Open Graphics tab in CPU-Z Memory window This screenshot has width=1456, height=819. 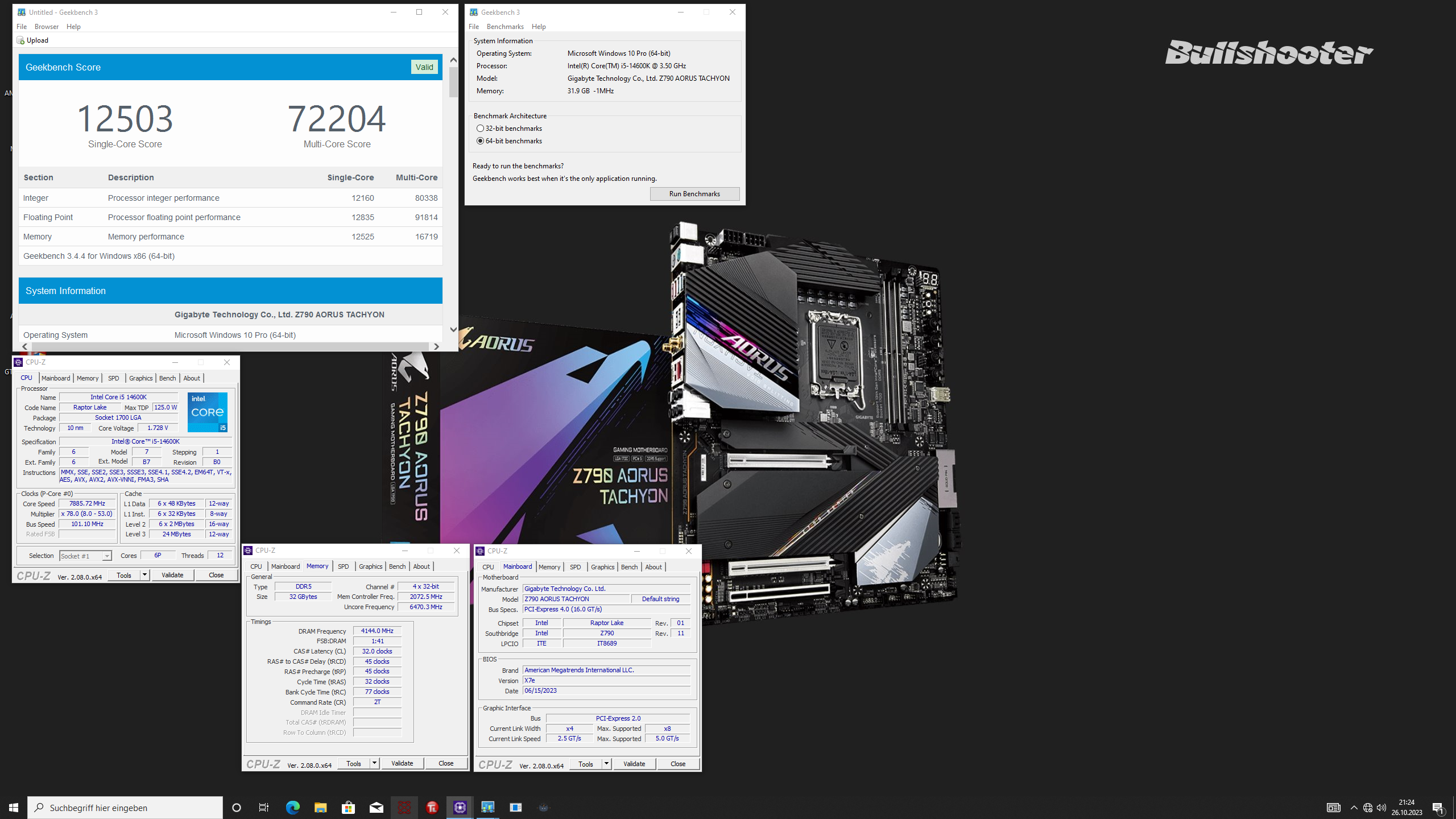(371, 566)
